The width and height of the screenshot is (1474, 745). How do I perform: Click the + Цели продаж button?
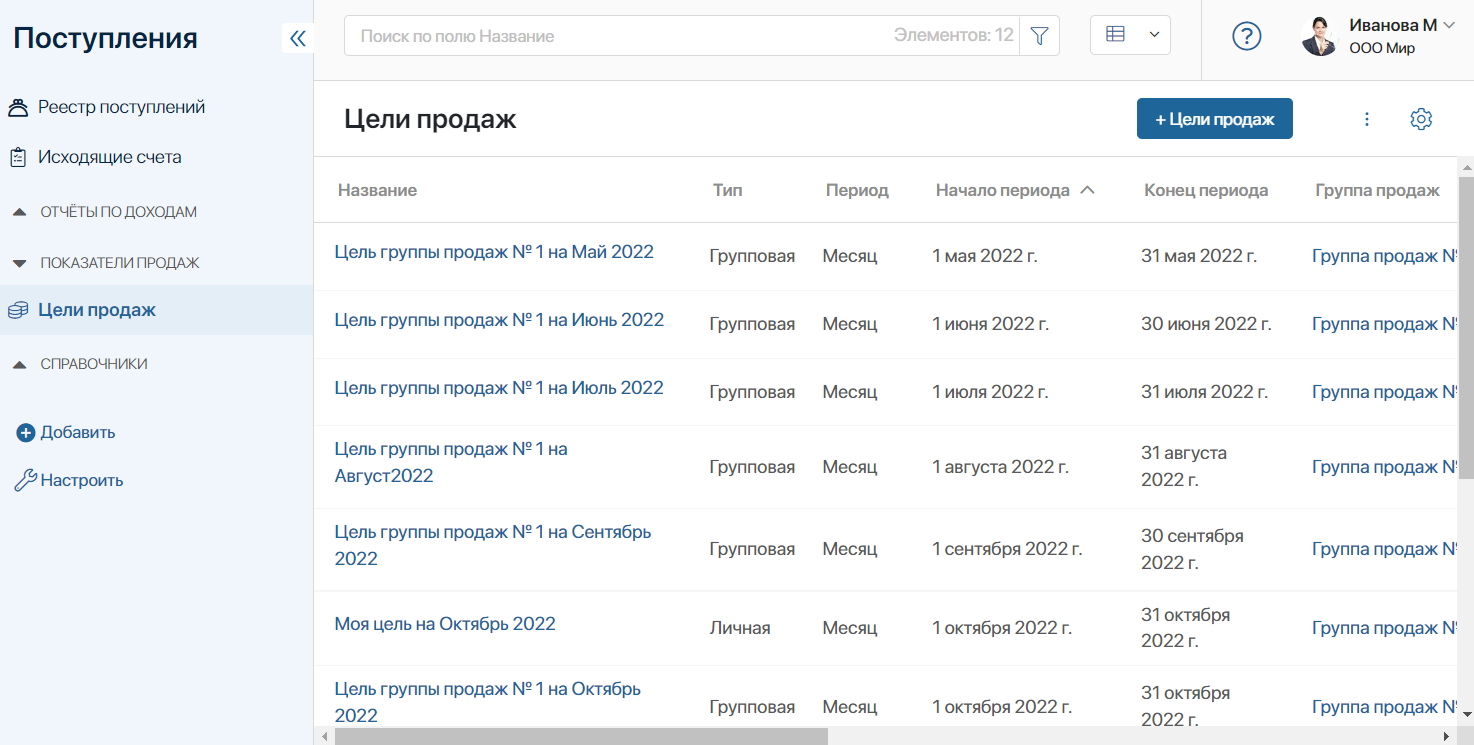tap(1215, 119)
